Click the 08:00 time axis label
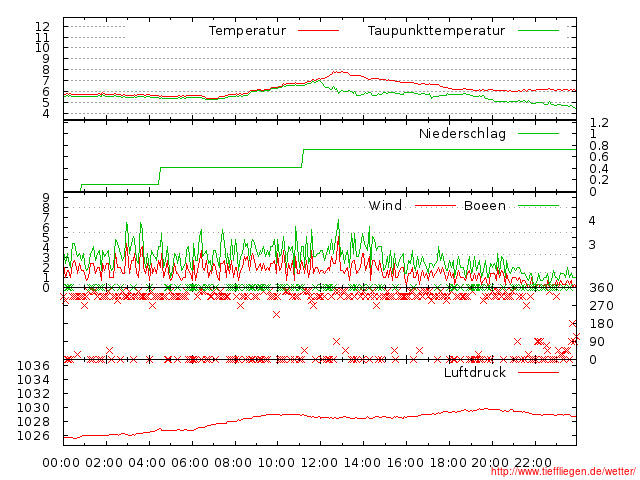Screen dimensions: 640x480 pyautogui.click(x=233, y=463)
